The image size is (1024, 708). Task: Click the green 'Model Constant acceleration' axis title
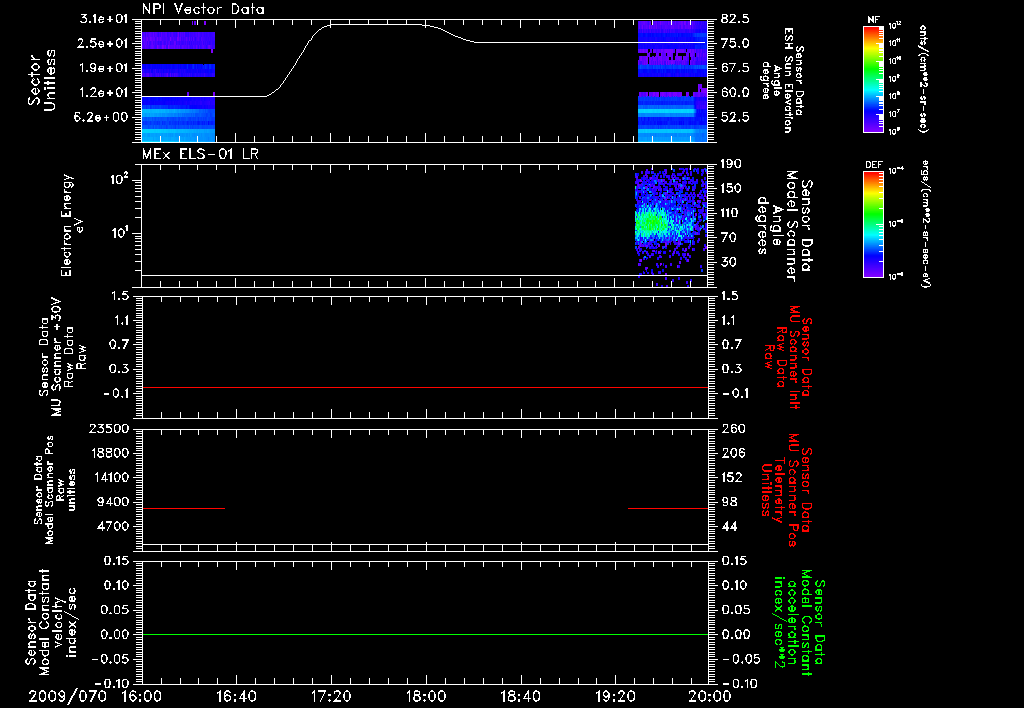798,623
